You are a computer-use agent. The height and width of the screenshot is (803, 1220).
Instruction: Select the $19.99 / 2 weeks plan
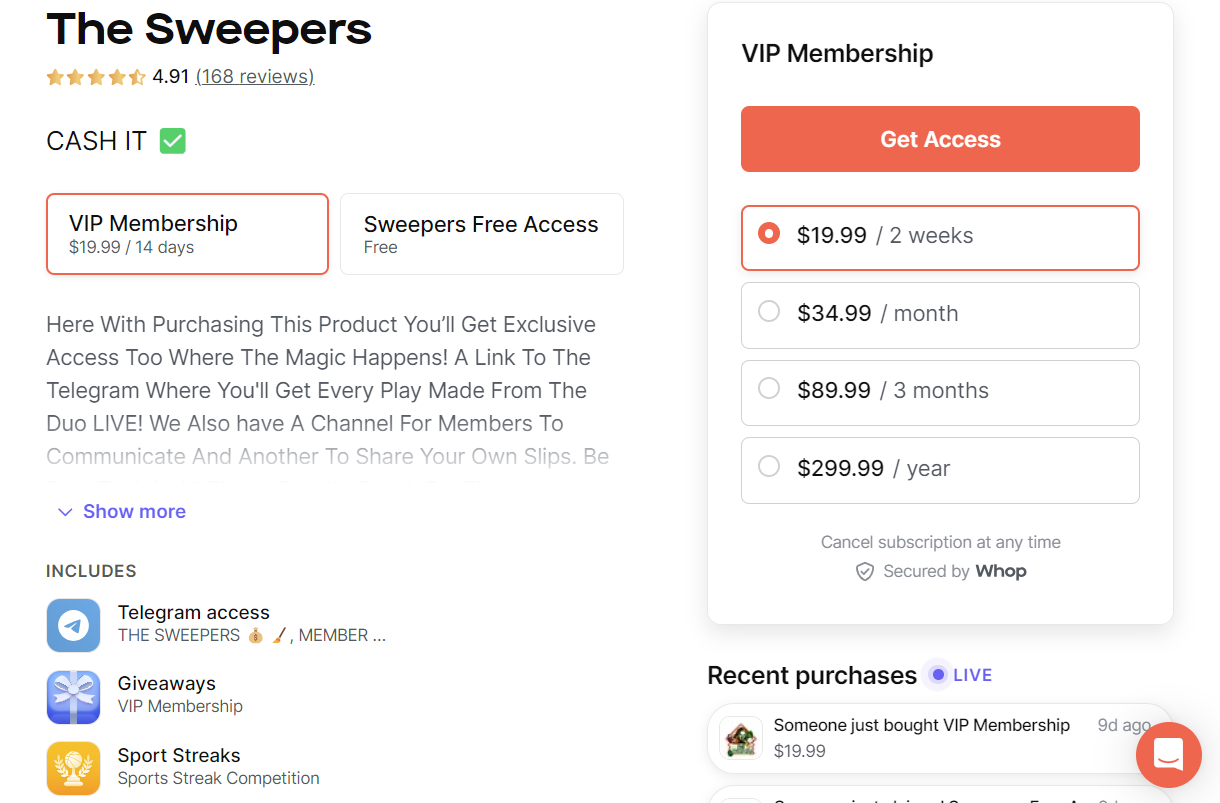[x=940, y=238]
